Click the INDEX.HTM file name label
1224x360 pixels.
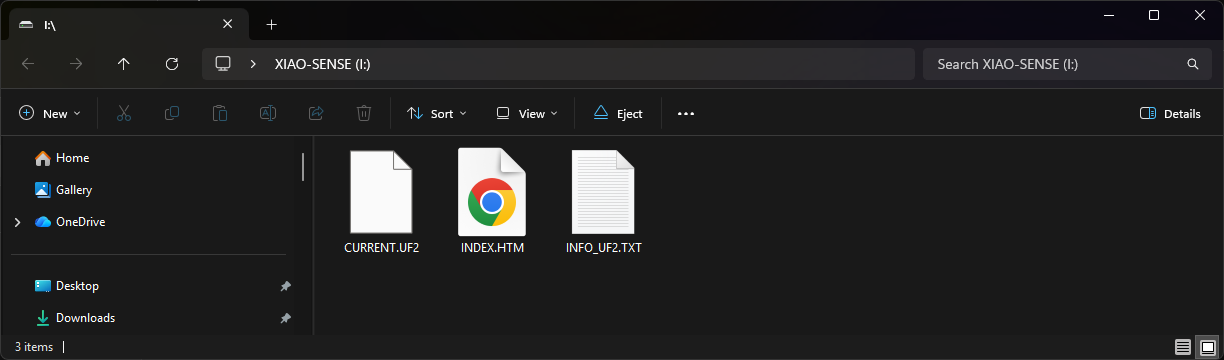tap(492, 247)
